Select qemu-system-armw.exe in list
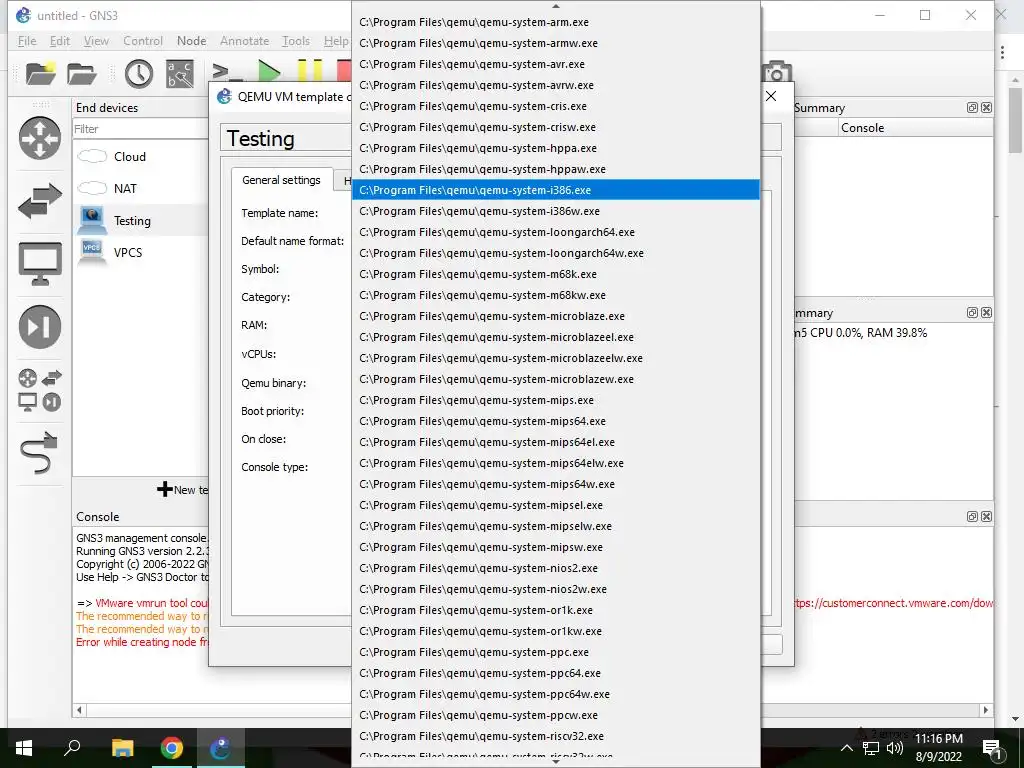The image size is (1024, 768). coord(556,43)
